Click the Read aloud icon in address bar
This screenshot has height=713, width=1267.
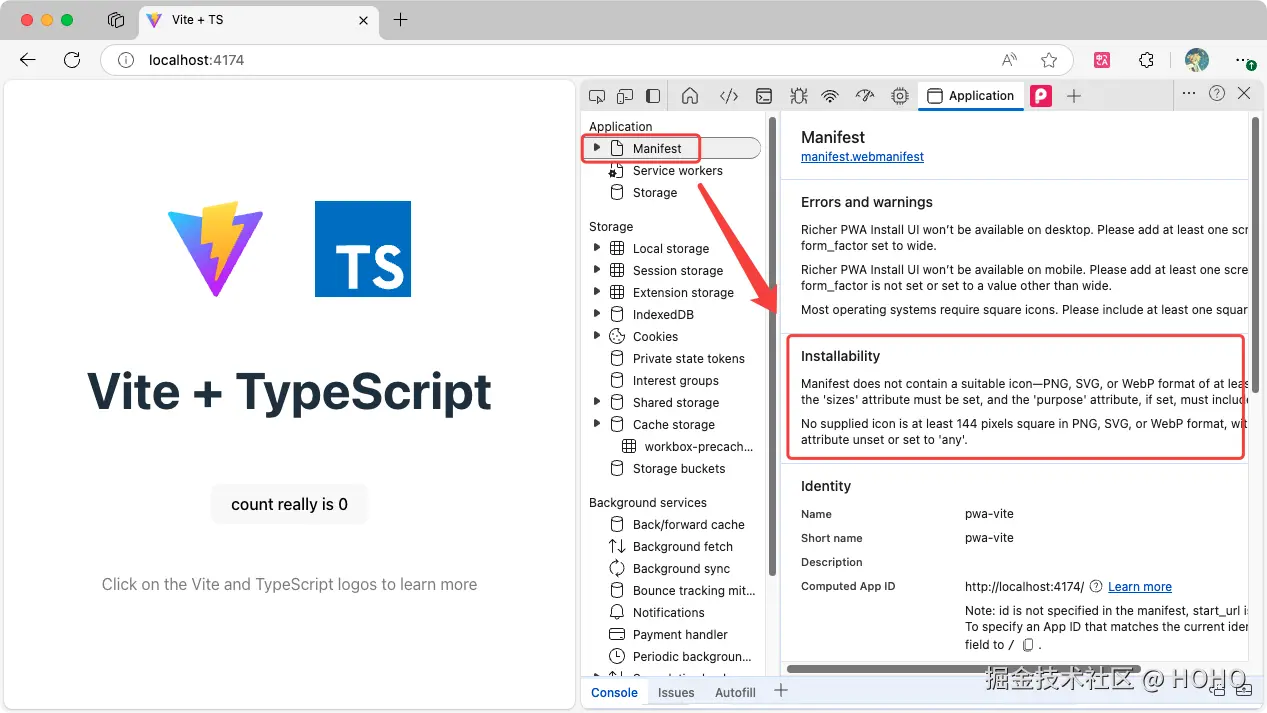(x=1010, y=60)
